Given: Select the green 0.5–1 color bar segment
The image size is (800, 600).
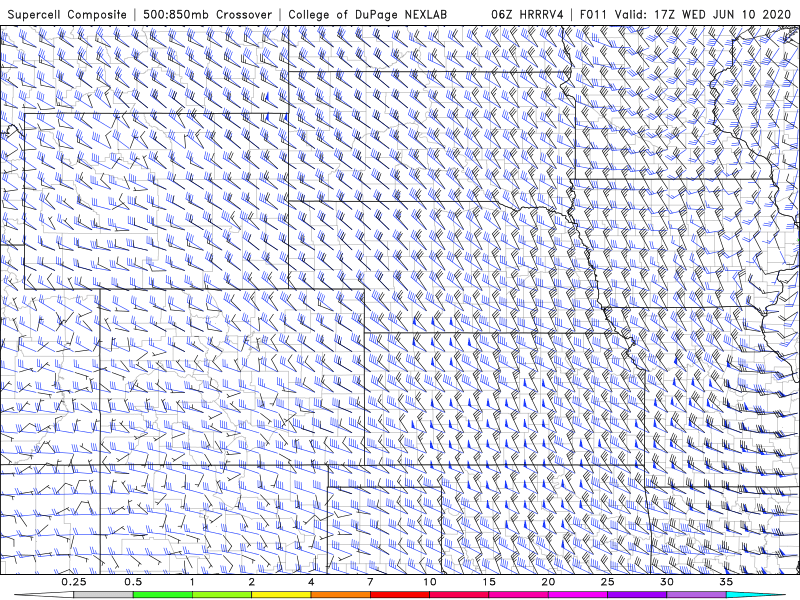Looking at the screenshot, I should click(163, 595).
